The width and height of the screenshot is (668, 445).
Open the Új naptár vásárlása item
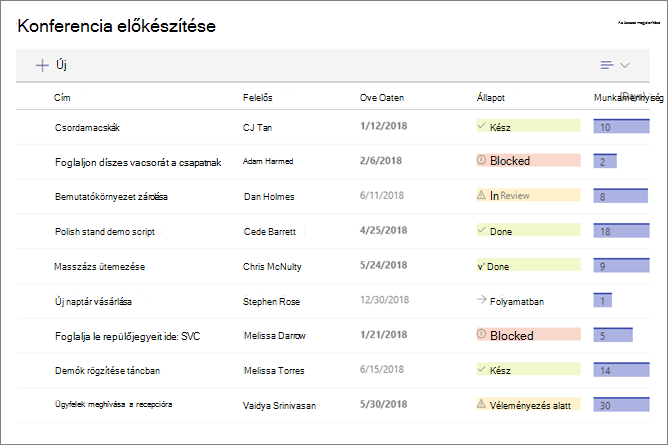tap(93, 301)
